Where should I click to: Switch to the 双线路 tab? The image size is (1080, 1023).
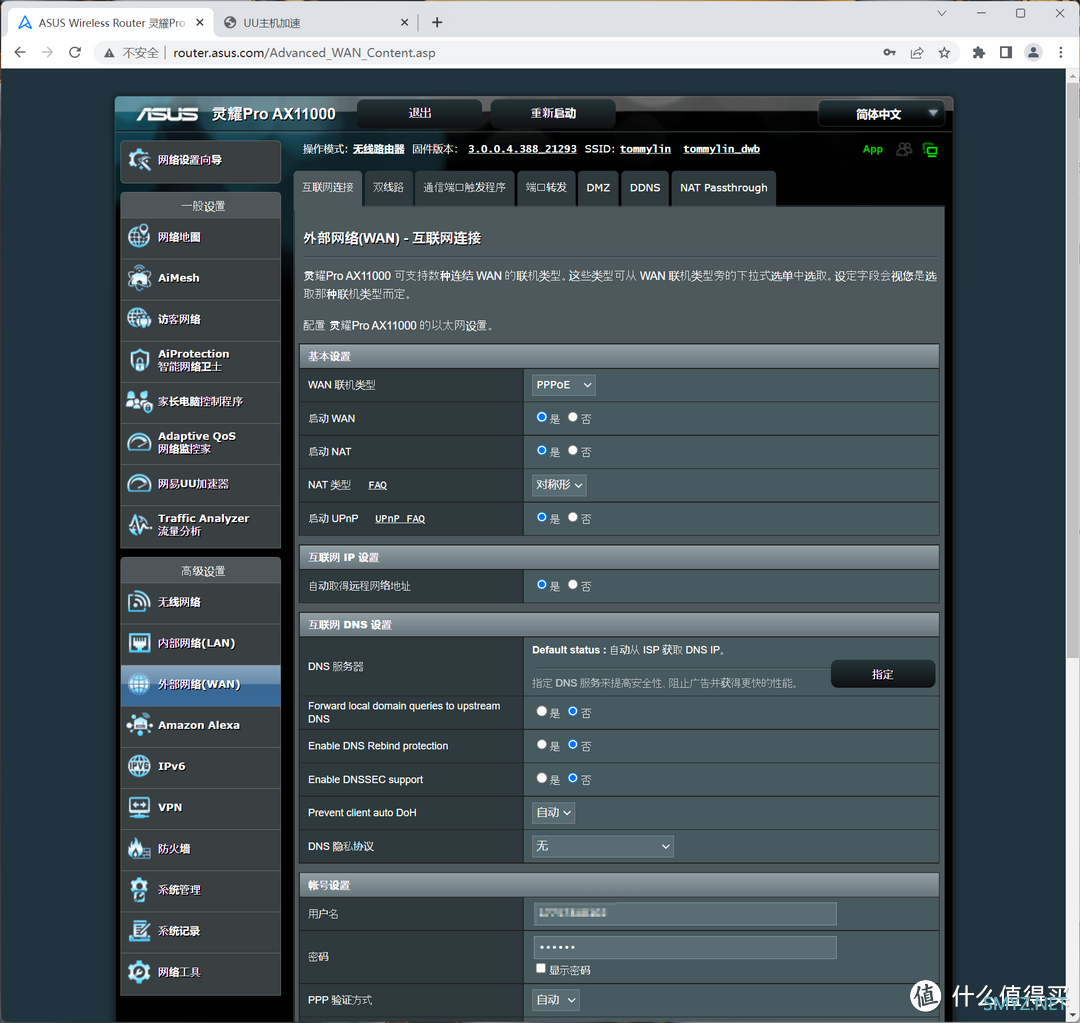[x=388, y=187]
